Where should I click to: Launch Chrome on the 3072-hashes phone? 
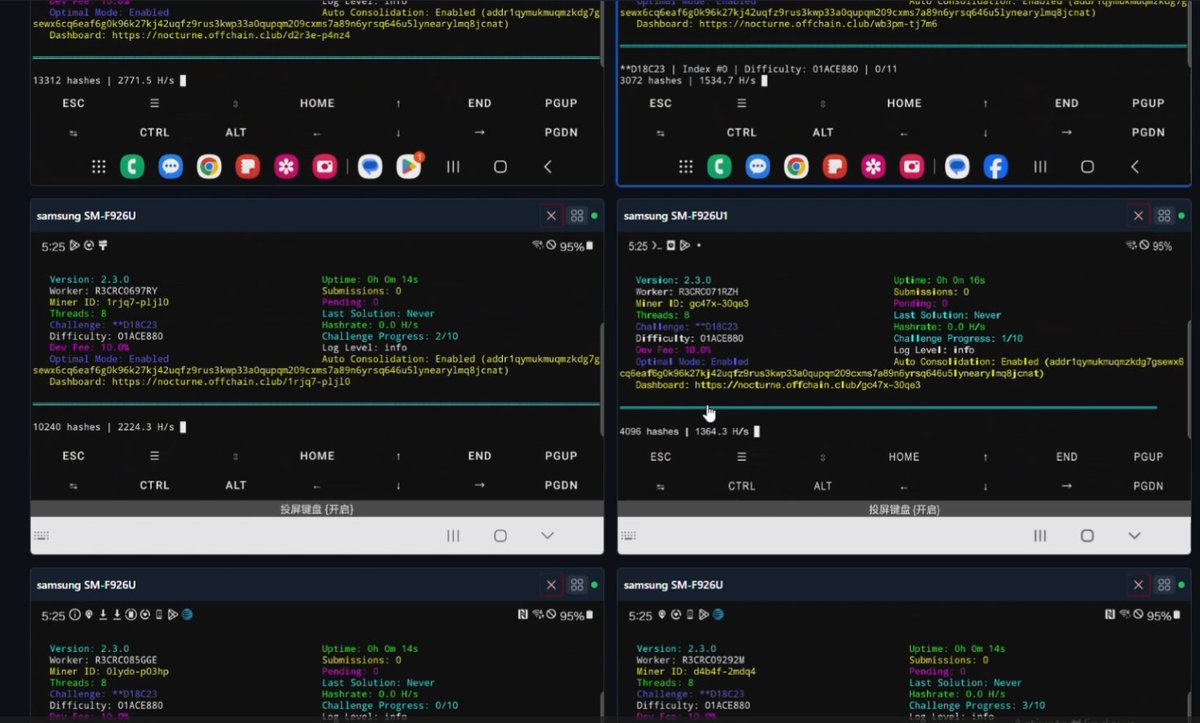coord(796,167)
